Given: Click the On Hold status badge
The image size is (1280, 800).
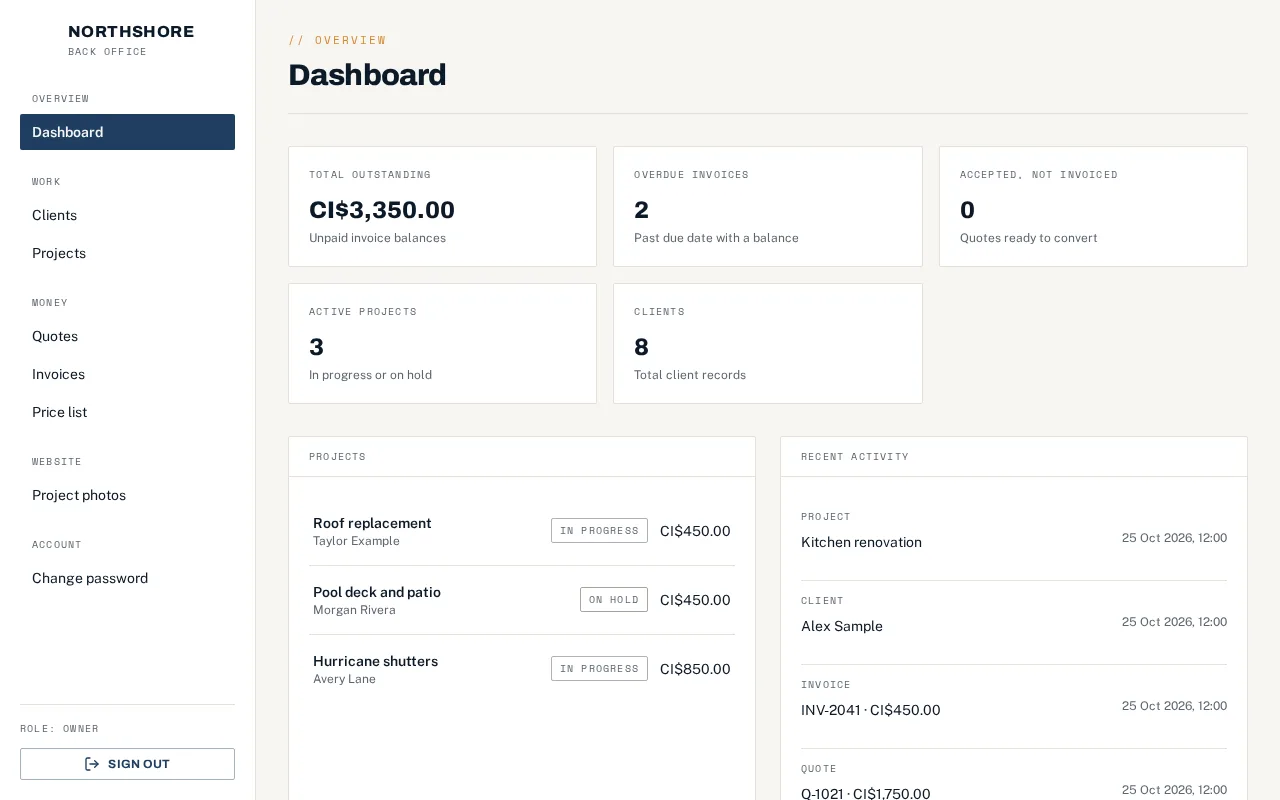Looking at the screenshot, I should coord(614,599).
